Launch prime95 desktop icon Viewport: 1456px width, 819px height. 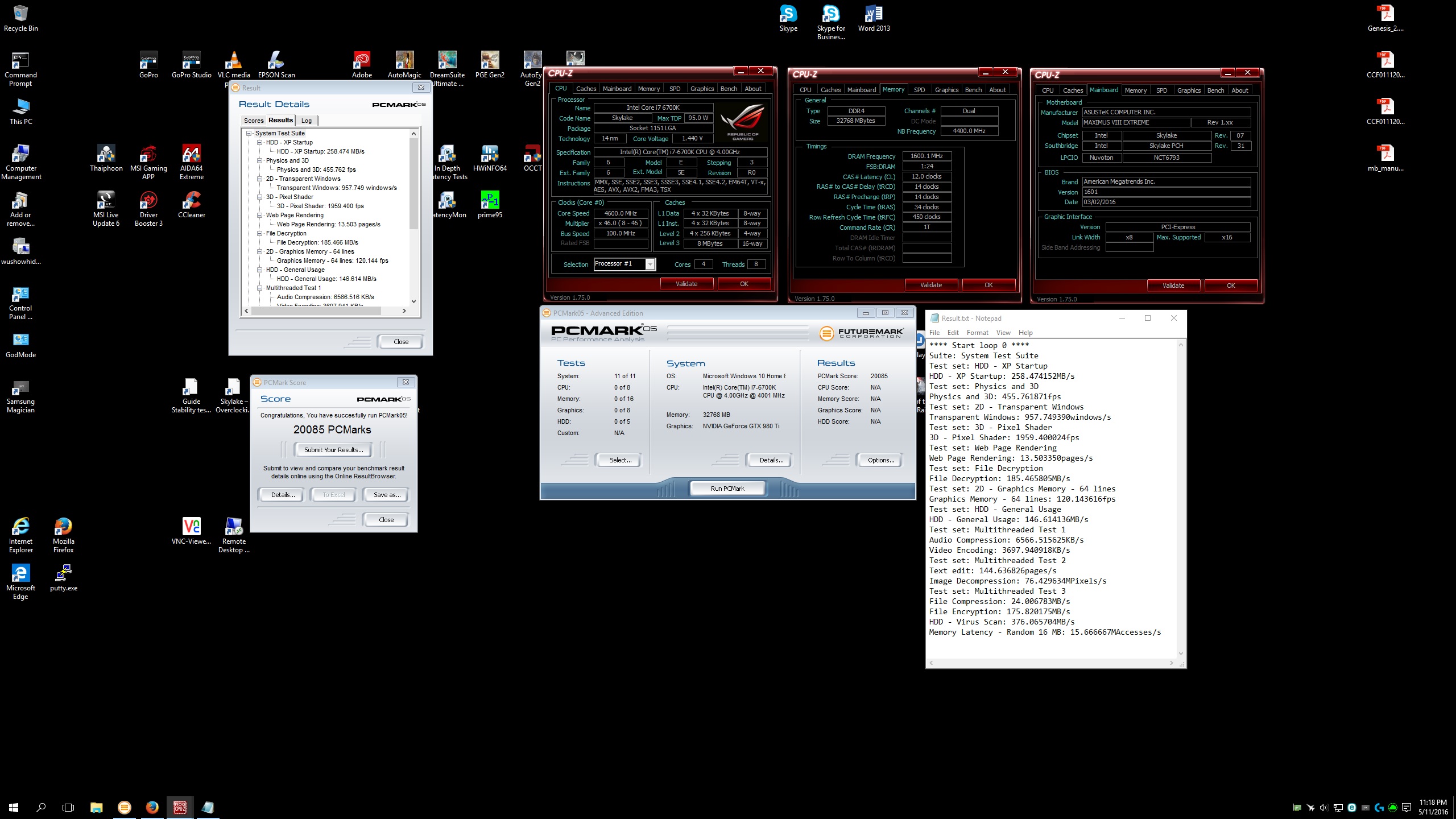point(490,205)
